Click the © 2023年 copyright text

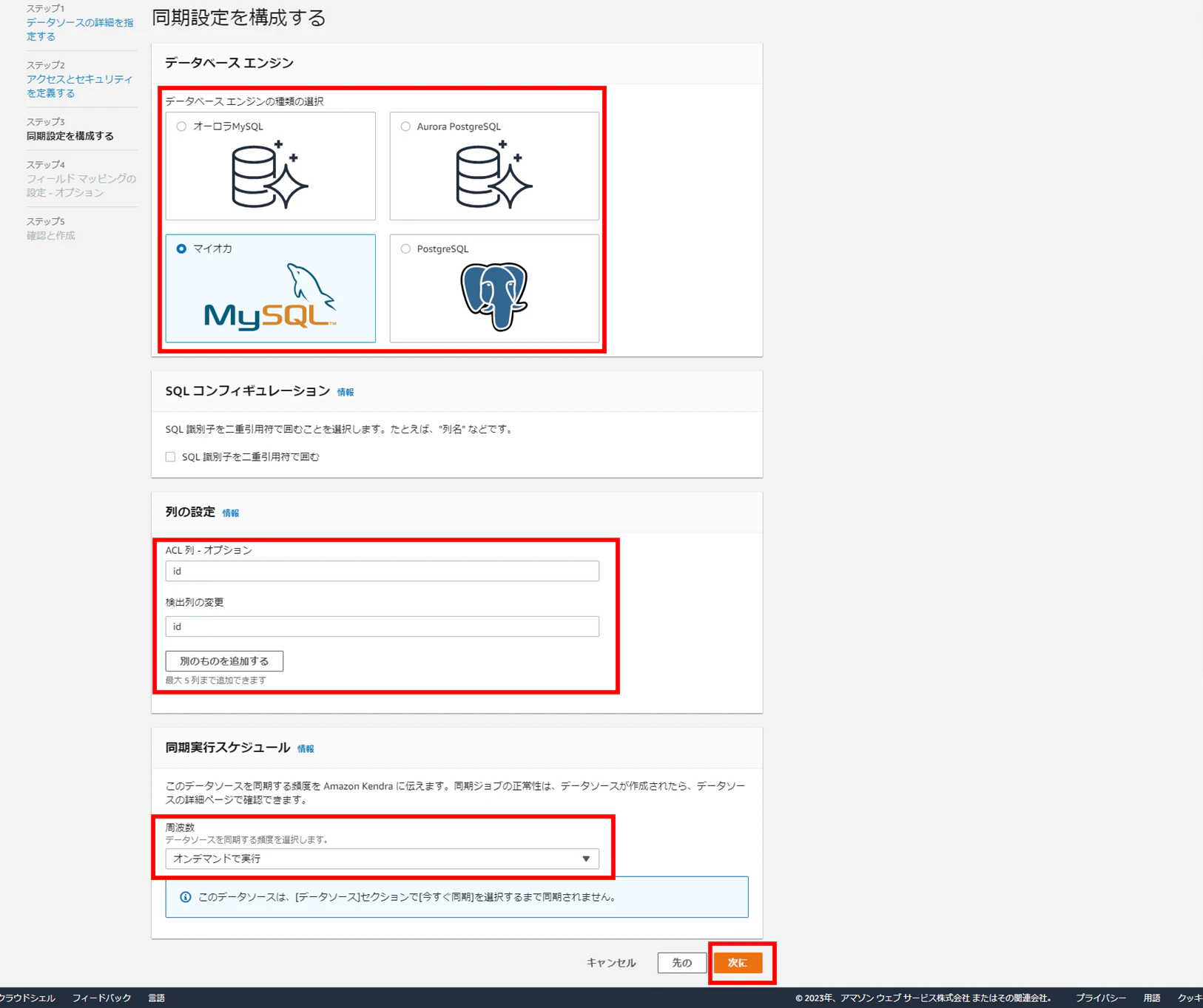[x=923, y=998]
